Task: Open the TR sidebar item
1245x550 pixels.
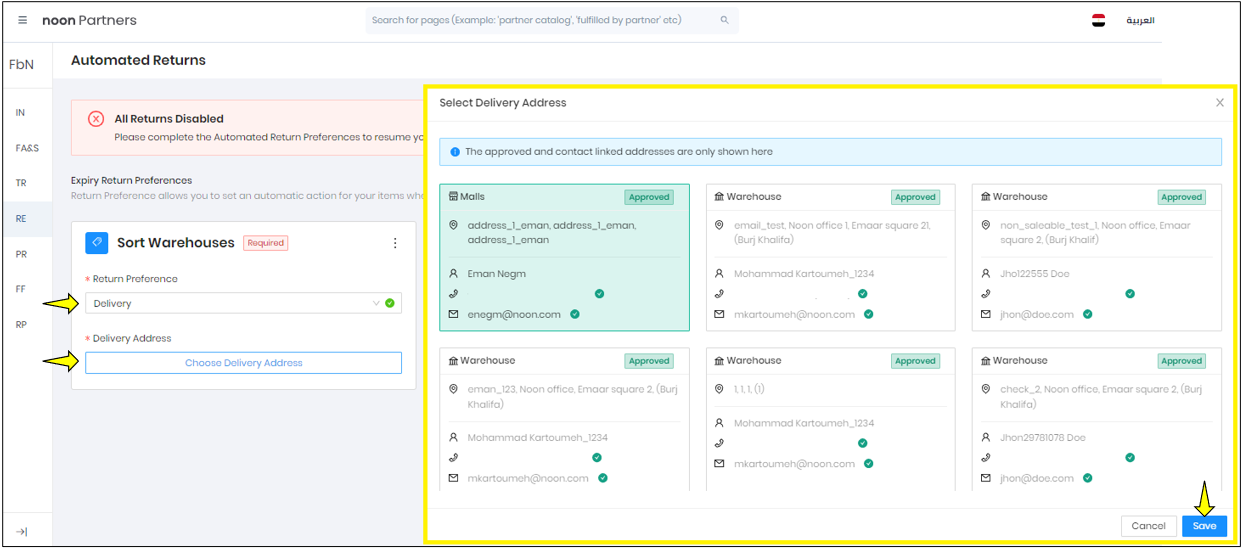Action: point(21,183)
